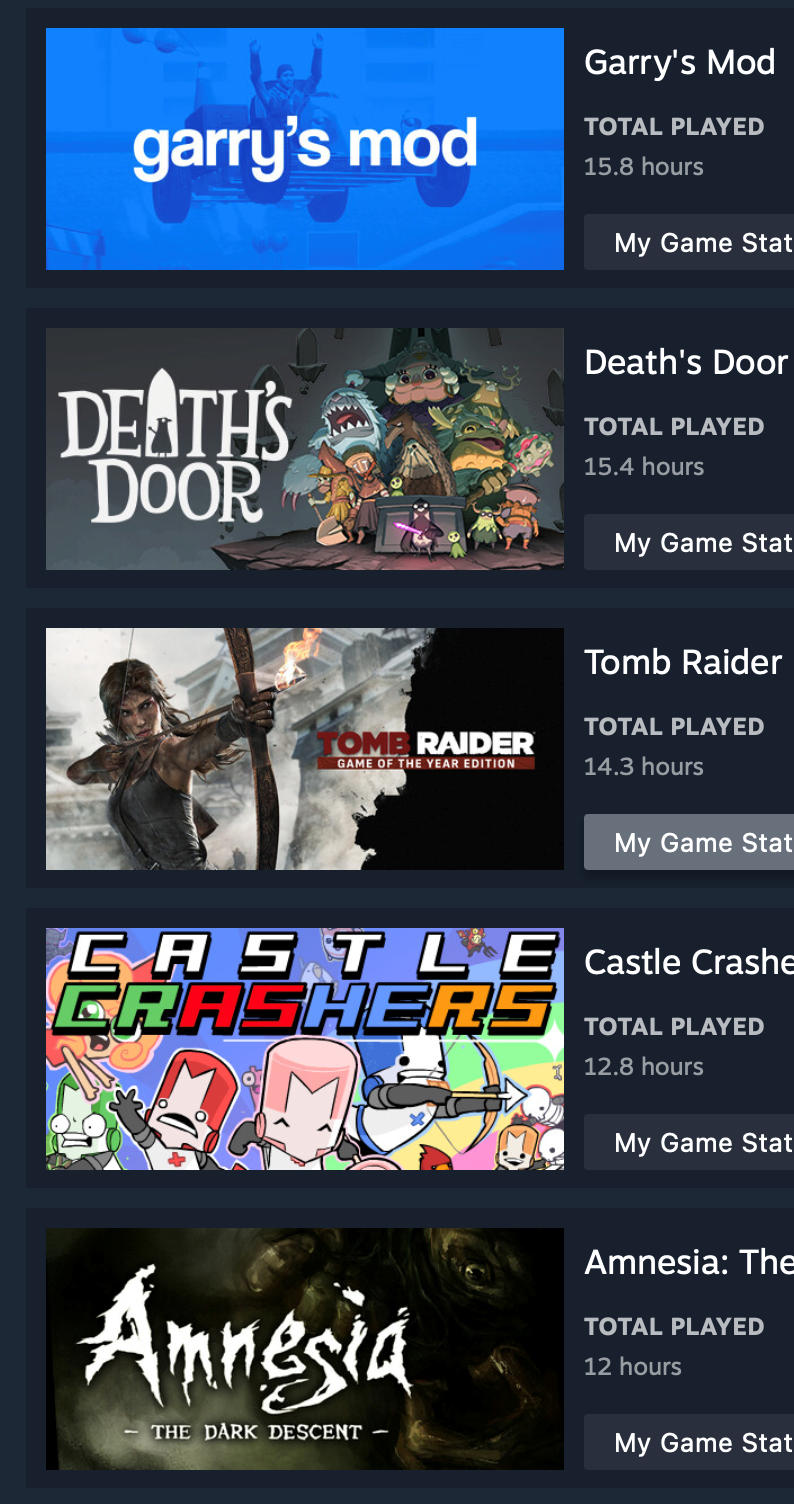The height and width of the screenshot is (1504, 794).
Task: Click the Death's Door title link
Action: [x=687, y=363]
